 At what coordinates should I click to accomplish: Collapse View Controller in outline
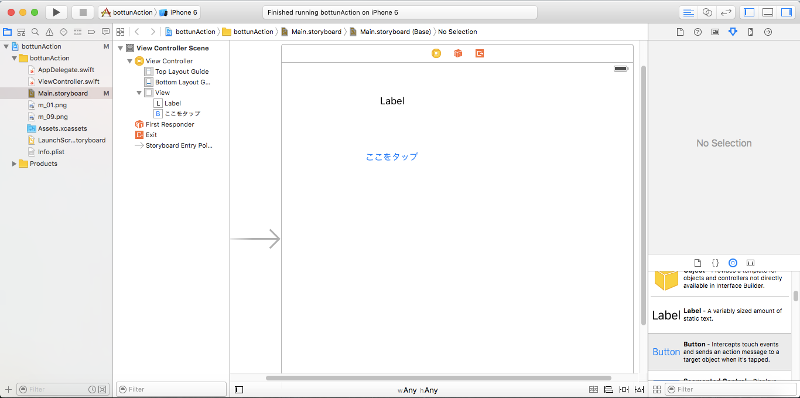[130, 61]
